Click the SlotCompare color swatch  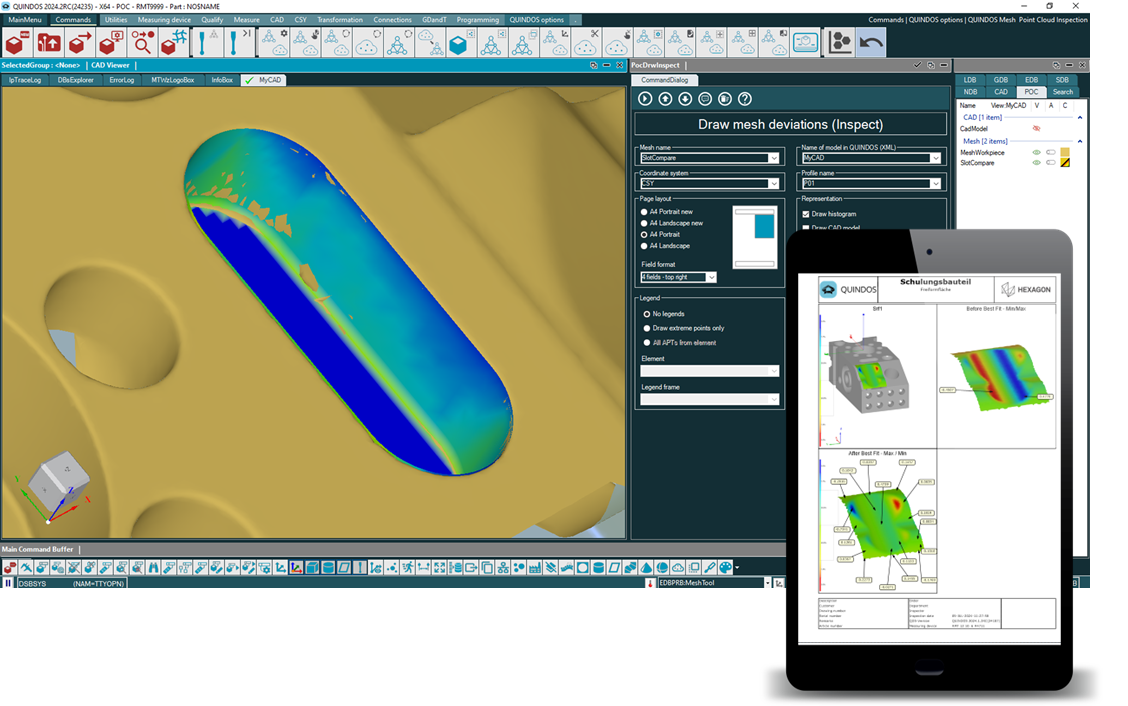pos(1065,163)
